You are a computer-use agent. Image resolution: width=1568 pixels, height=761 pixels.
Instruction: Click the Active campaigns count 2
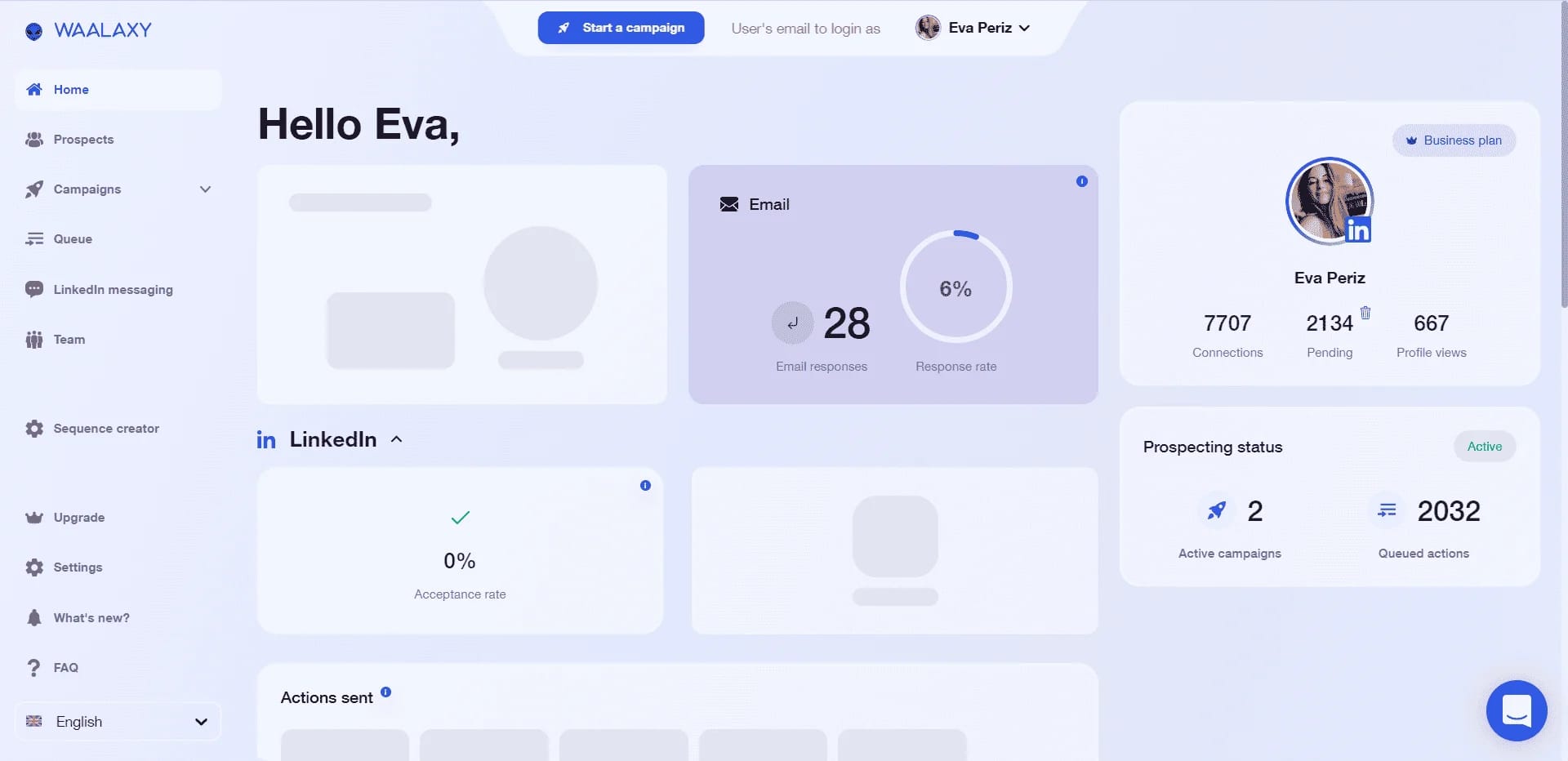coord(1255,511)
